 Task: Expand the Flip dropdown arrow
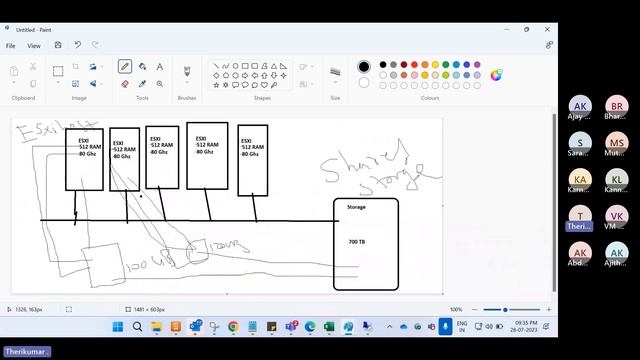click(102, 84)
